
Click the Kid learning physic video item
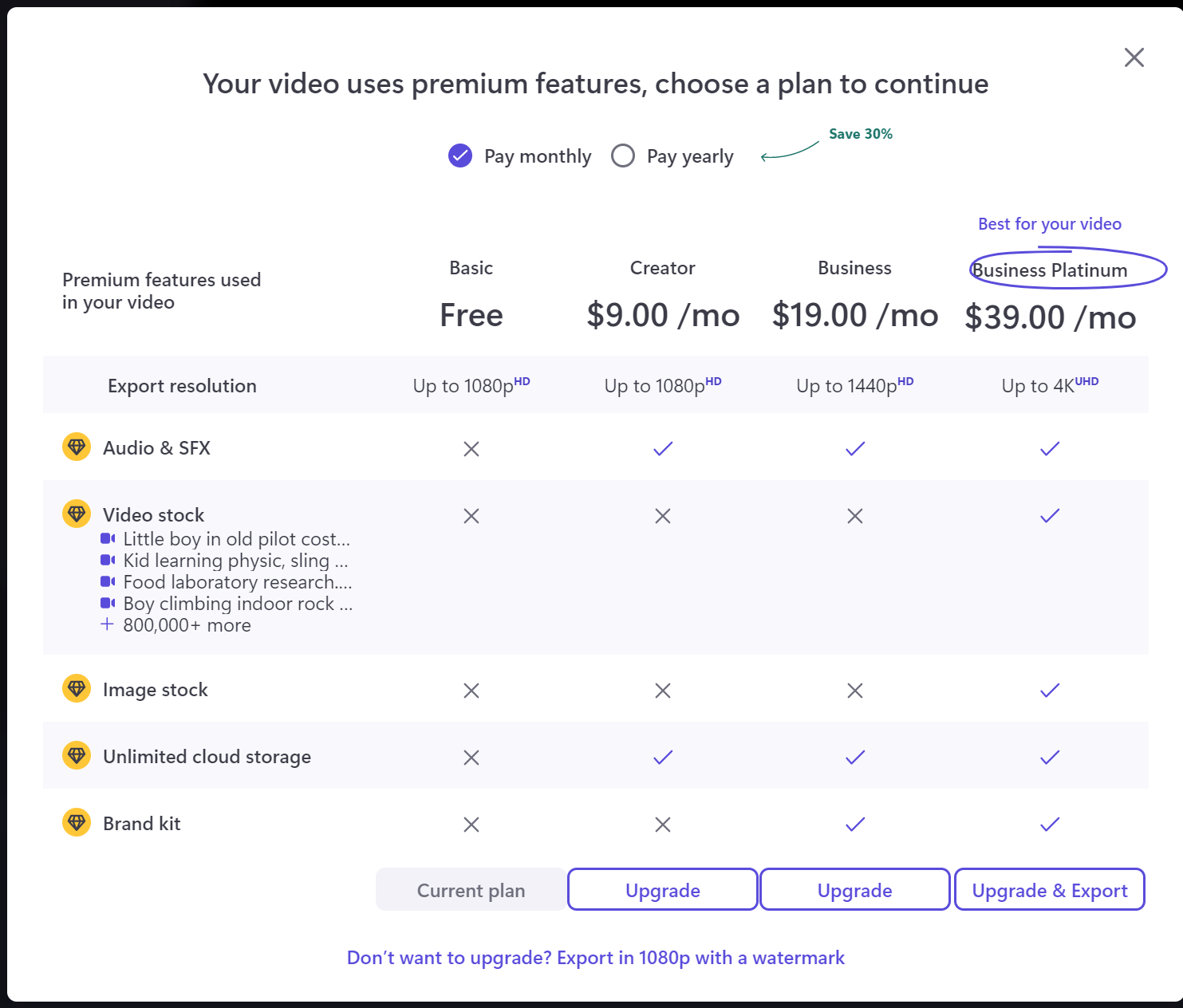[x=235, y=560]
